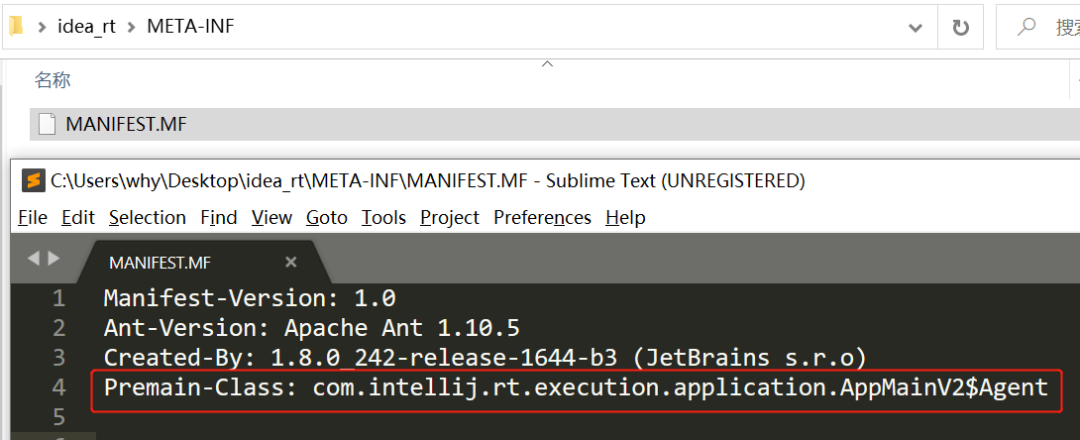
Task: Open the View menu
Action: (x=271, y=218)
